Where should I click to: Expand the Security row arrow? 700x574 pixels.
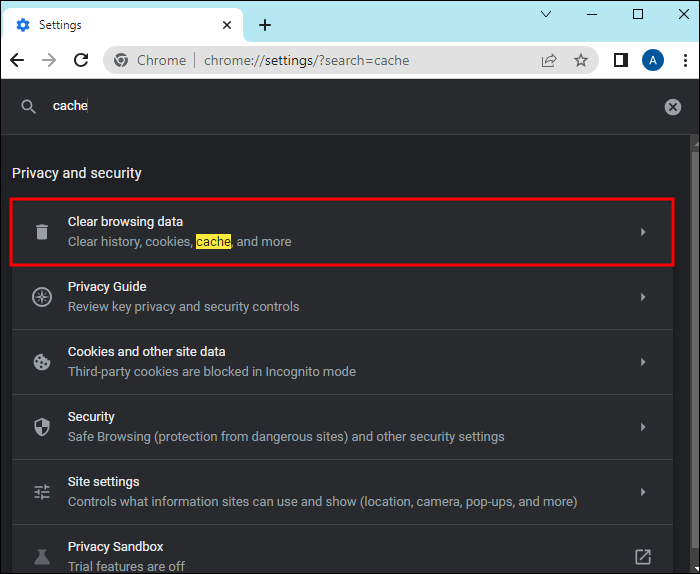[x=643, y=427]
